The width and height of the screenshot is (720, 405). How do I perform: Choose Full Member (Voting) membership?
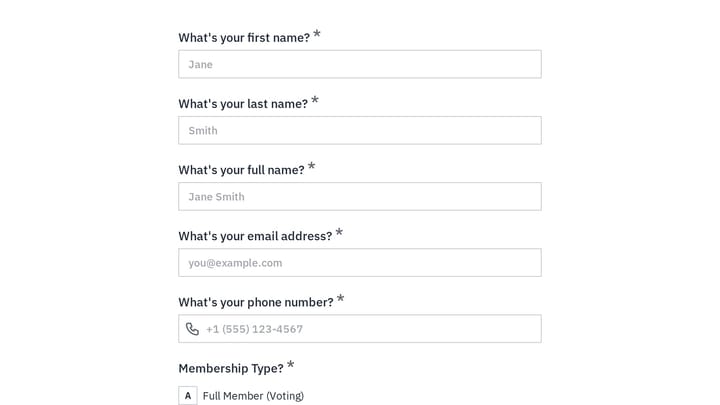pos(253,396)
